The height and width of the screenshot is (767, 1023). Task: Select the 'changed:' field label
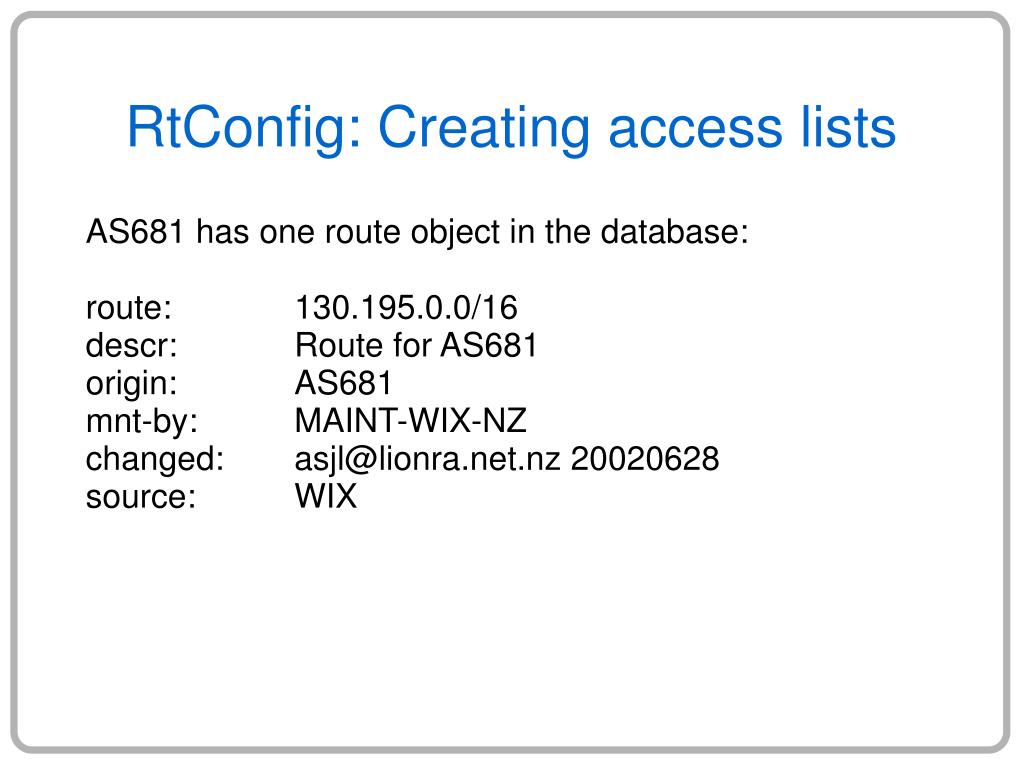coord(155,459)
